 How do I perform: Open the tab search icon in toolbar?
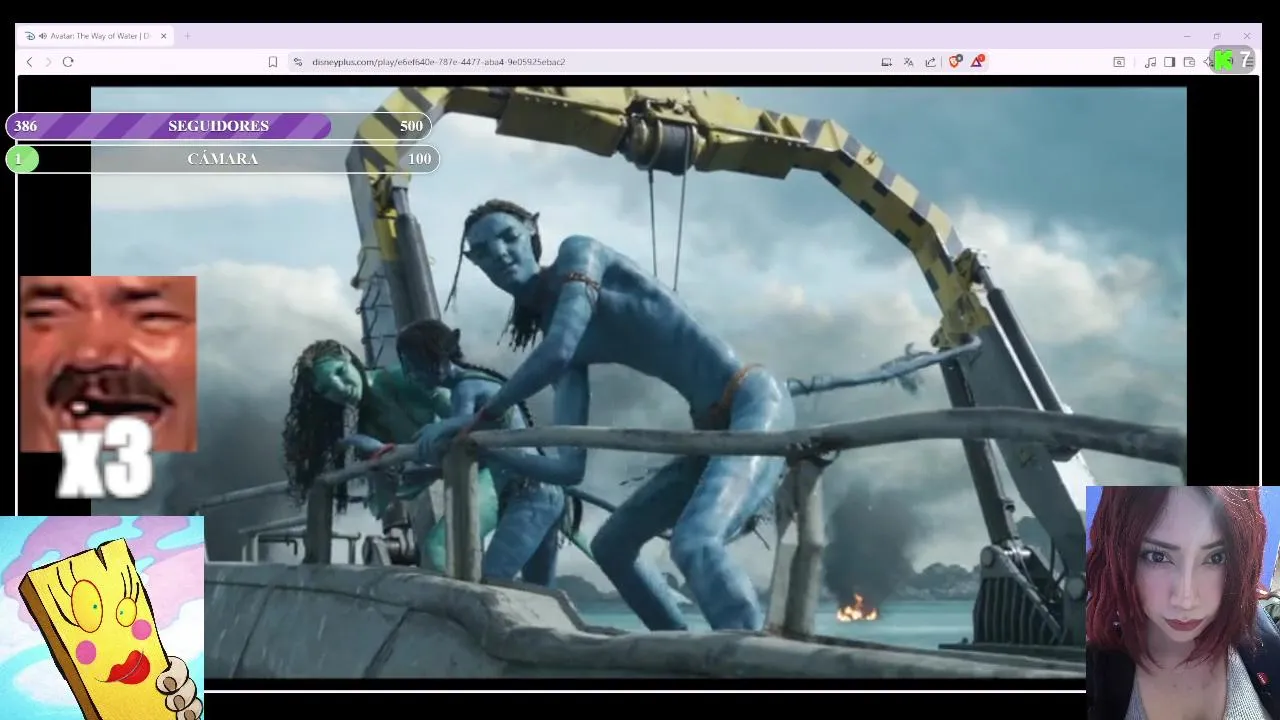(x=1119, y=62)
